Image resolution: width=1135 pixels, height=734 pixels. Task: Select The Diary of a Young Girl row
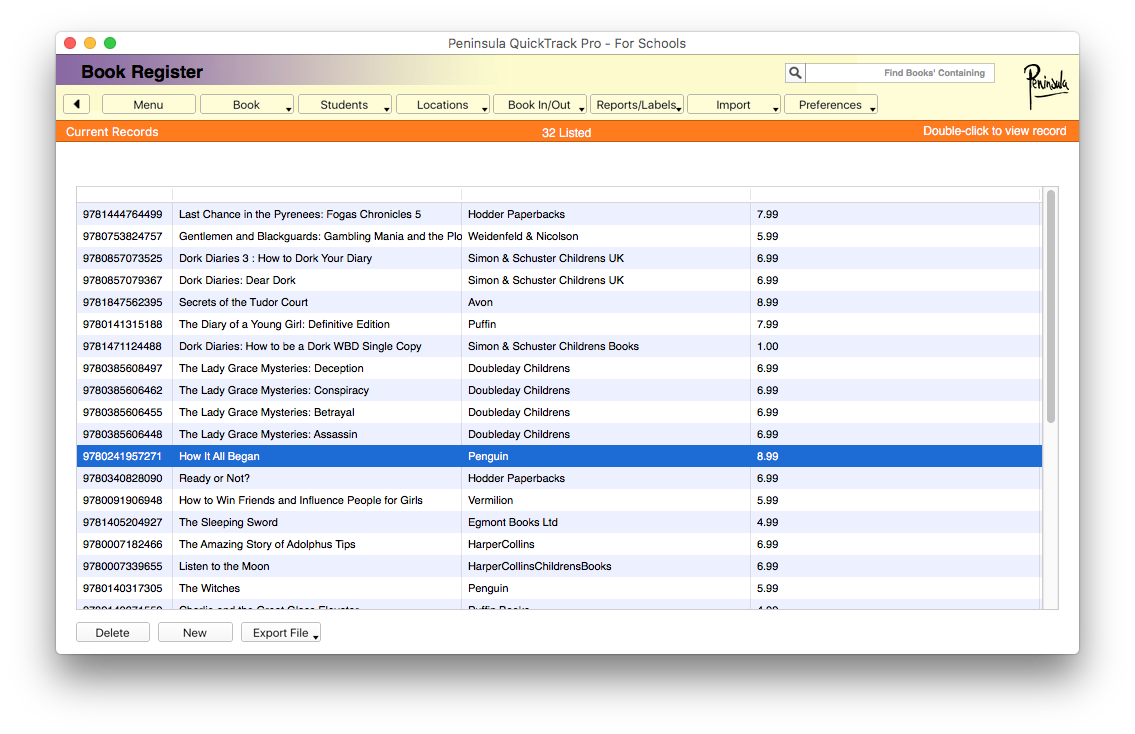(x=559, y=324)
